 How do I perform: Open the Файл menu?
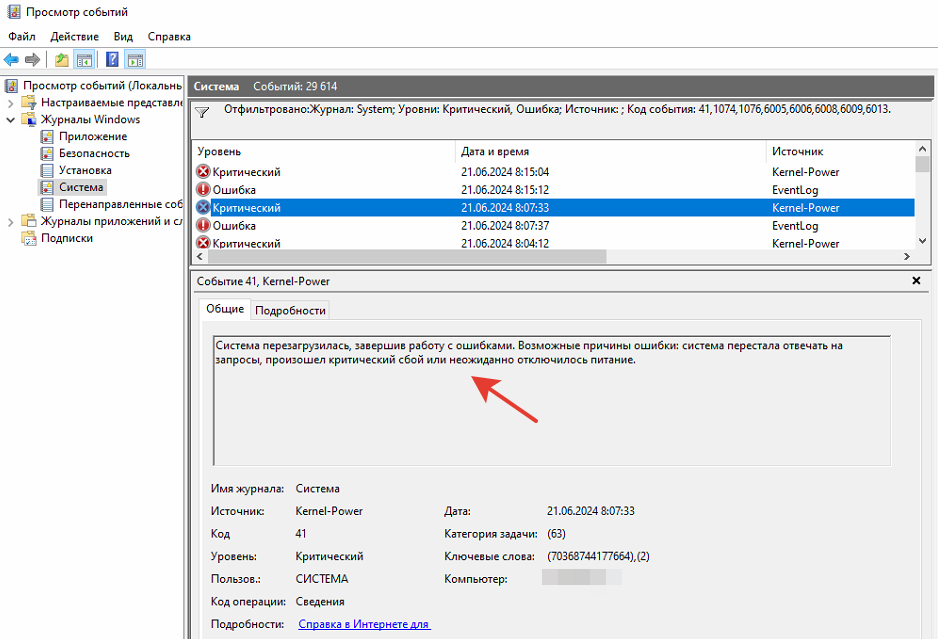tap(22, 36)
